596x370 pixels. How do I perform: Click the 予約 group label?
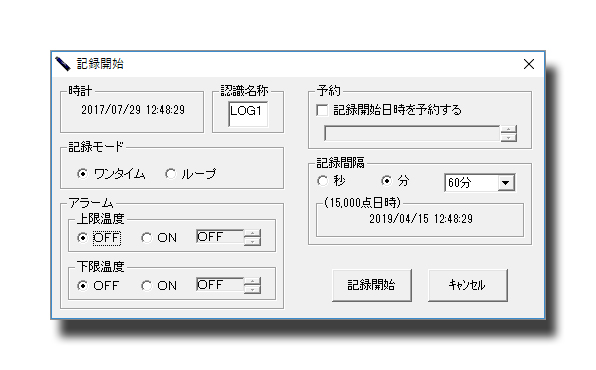[328, 91]
